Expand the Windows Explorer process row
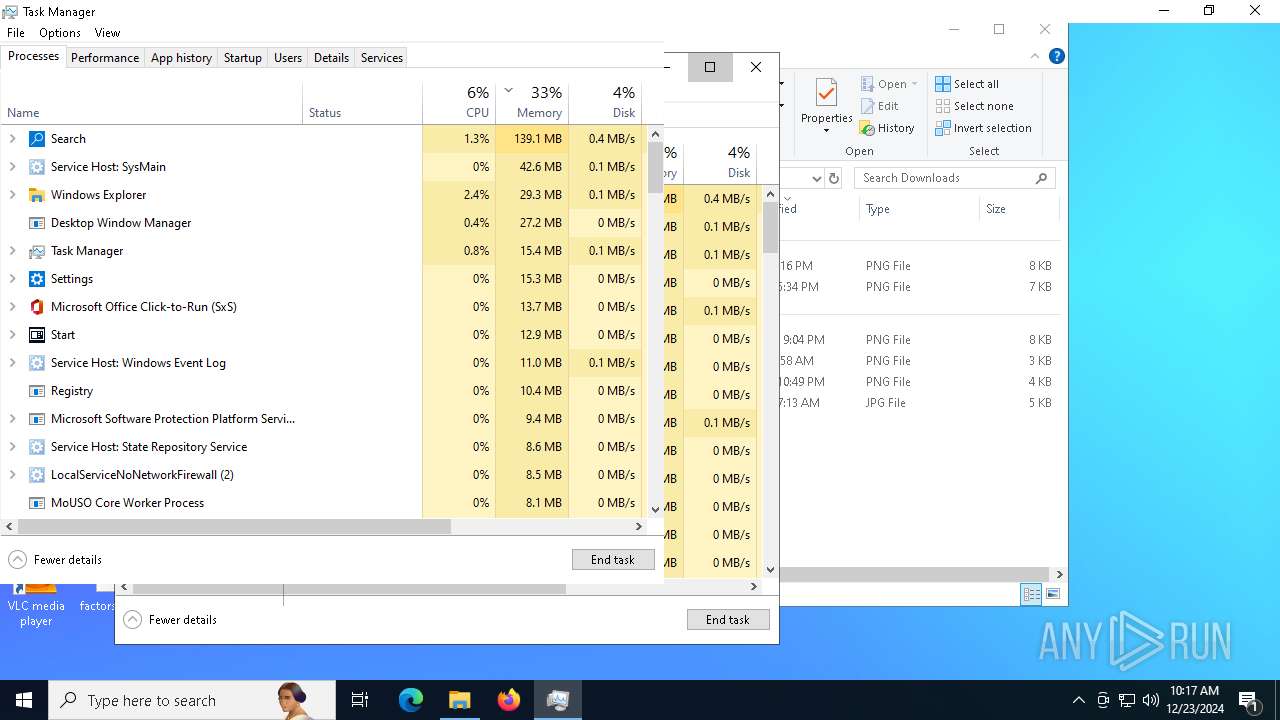Viewport: 1280px width, 720px height. pos(13,195)
